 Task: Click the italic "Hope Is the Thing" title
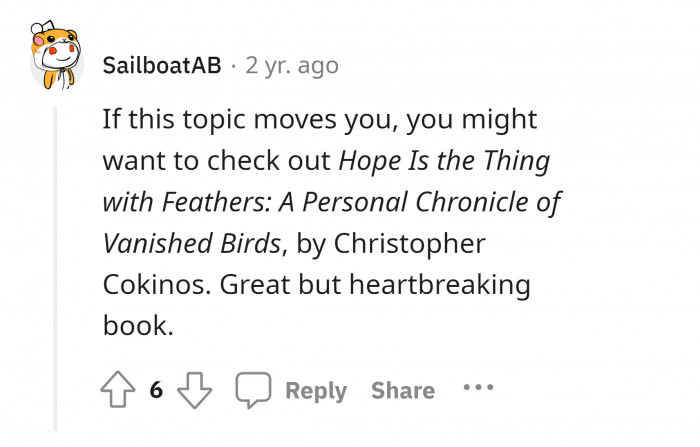445,160
